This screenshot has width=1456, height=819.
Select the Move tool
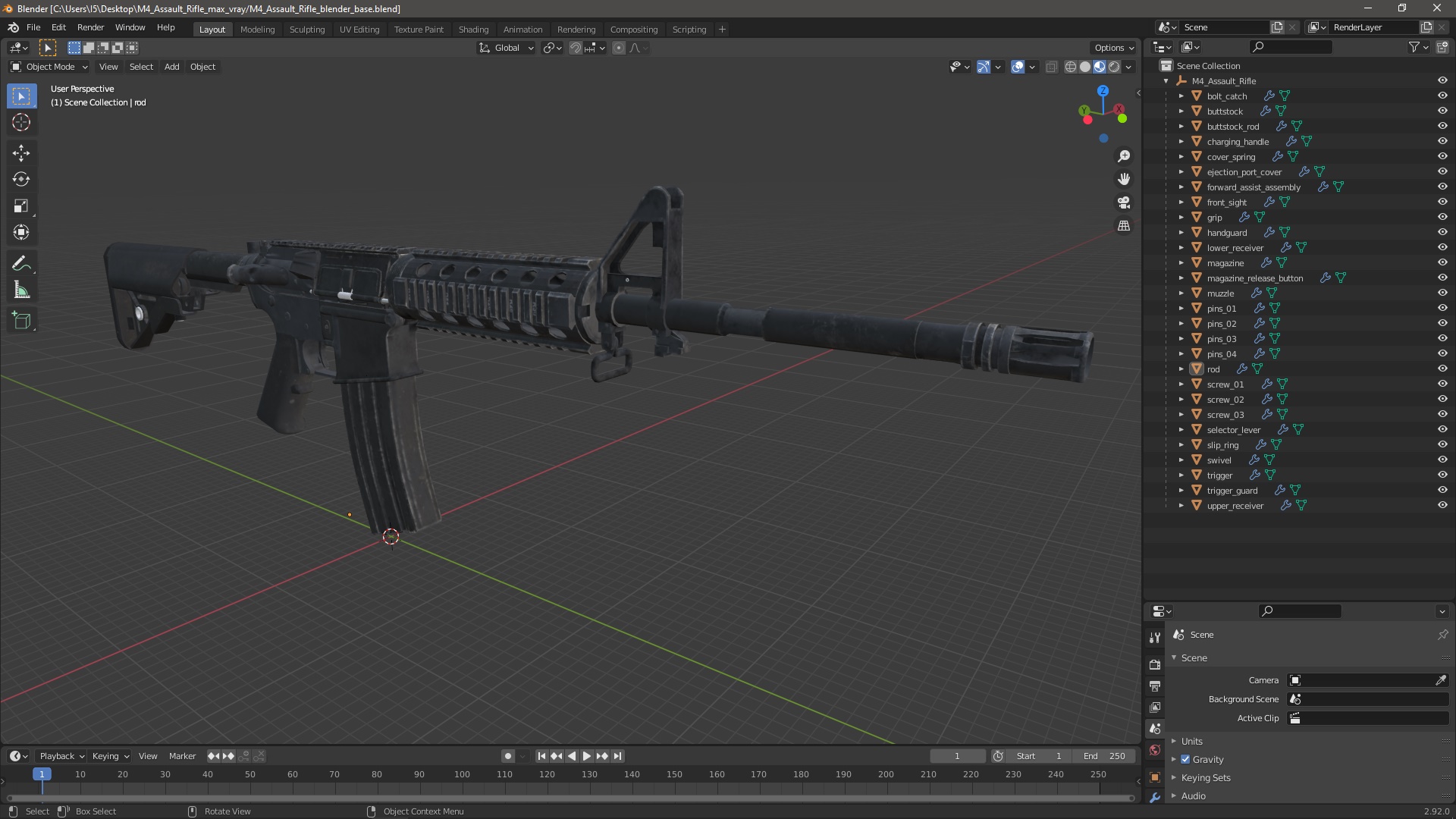pyautogui.click(x=21, y=153)
